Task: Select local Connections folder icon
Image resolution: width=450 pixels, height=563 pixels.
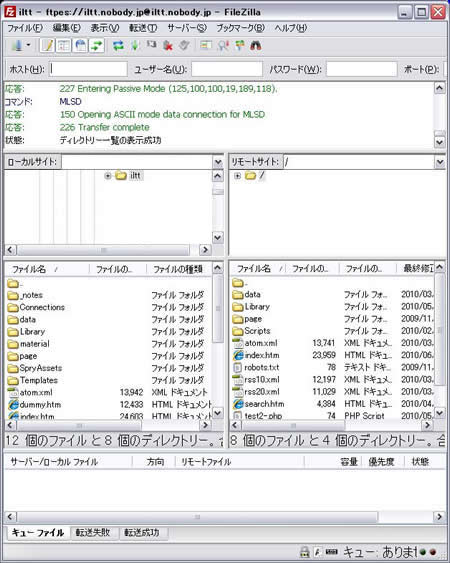Action: click(13, 308)
